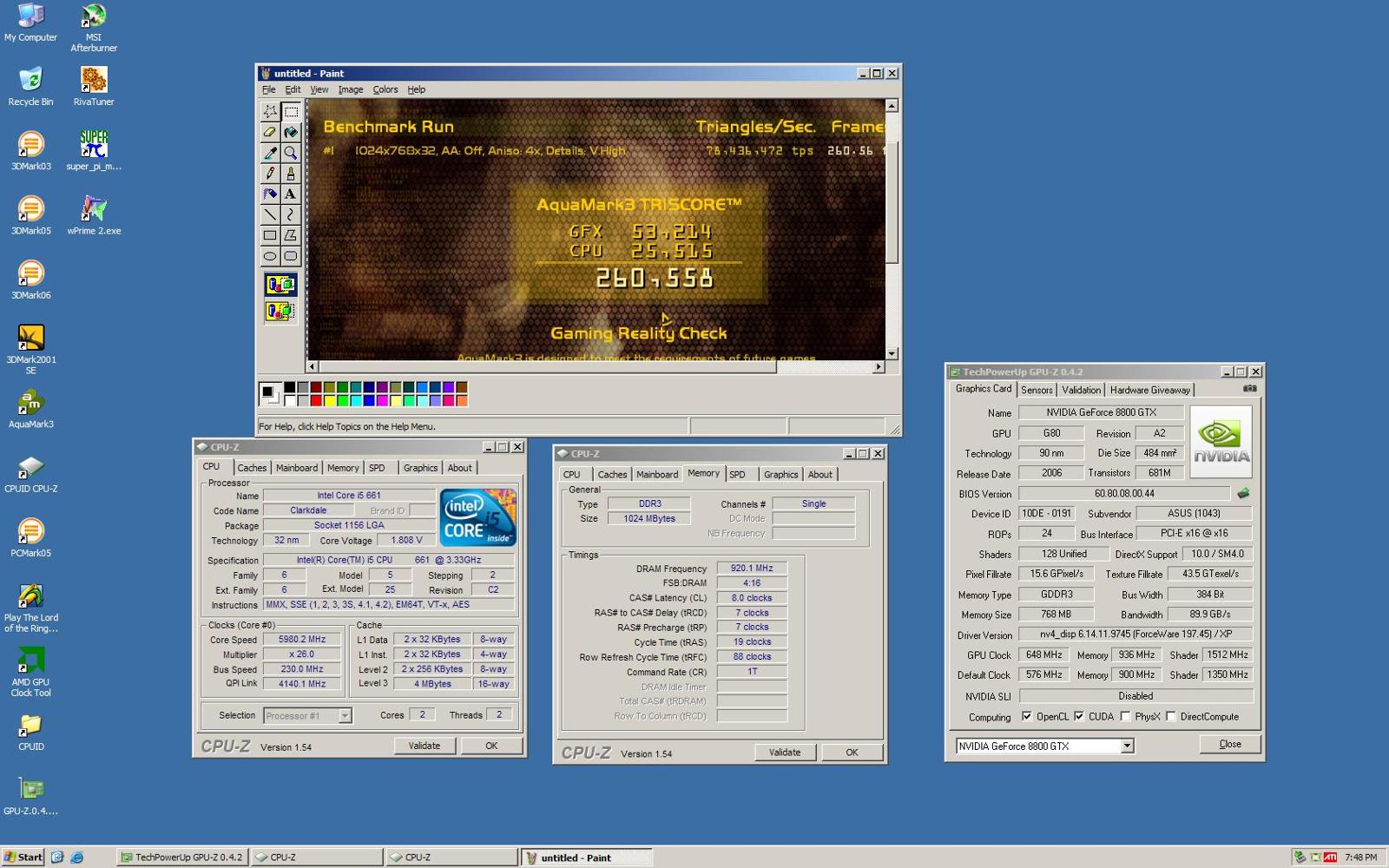Pick the yellow color in Paint palette
This screenshot has width=1389, height=868.
click(329, 400)
